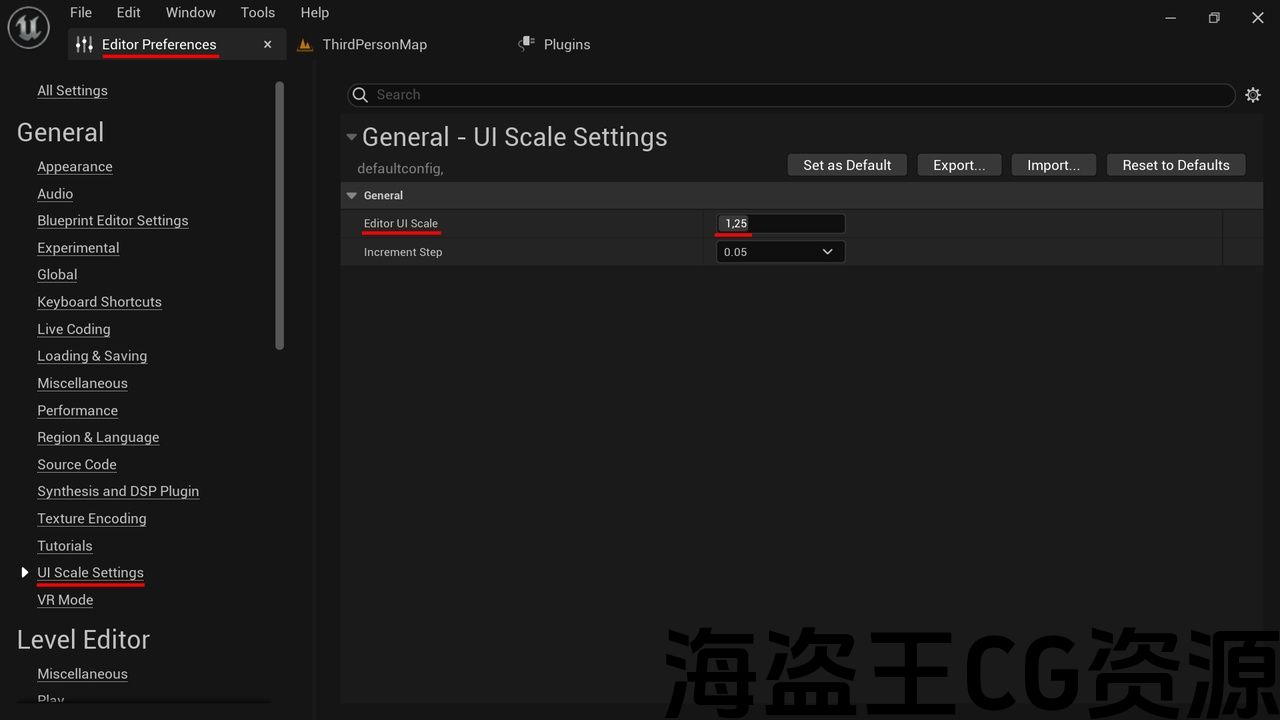Close the Editor Preferences tab
The image size is (1280, 720).
point(267,45)
